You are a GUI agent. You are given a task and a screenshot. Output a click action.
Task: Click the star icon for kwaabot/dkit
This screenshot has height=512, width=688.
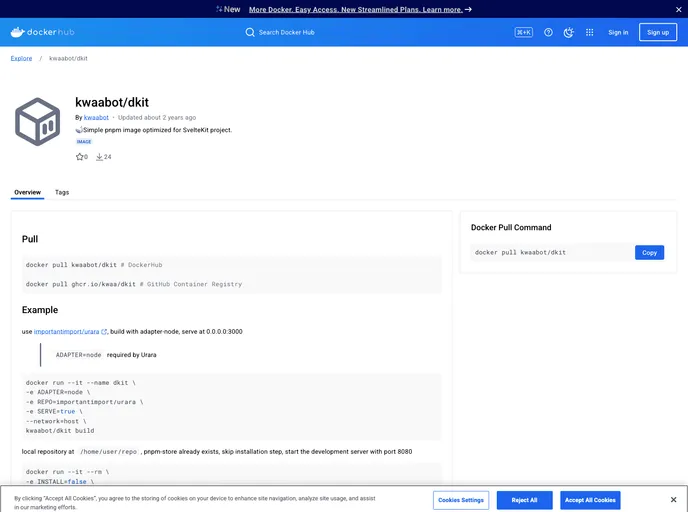(79, 157)
